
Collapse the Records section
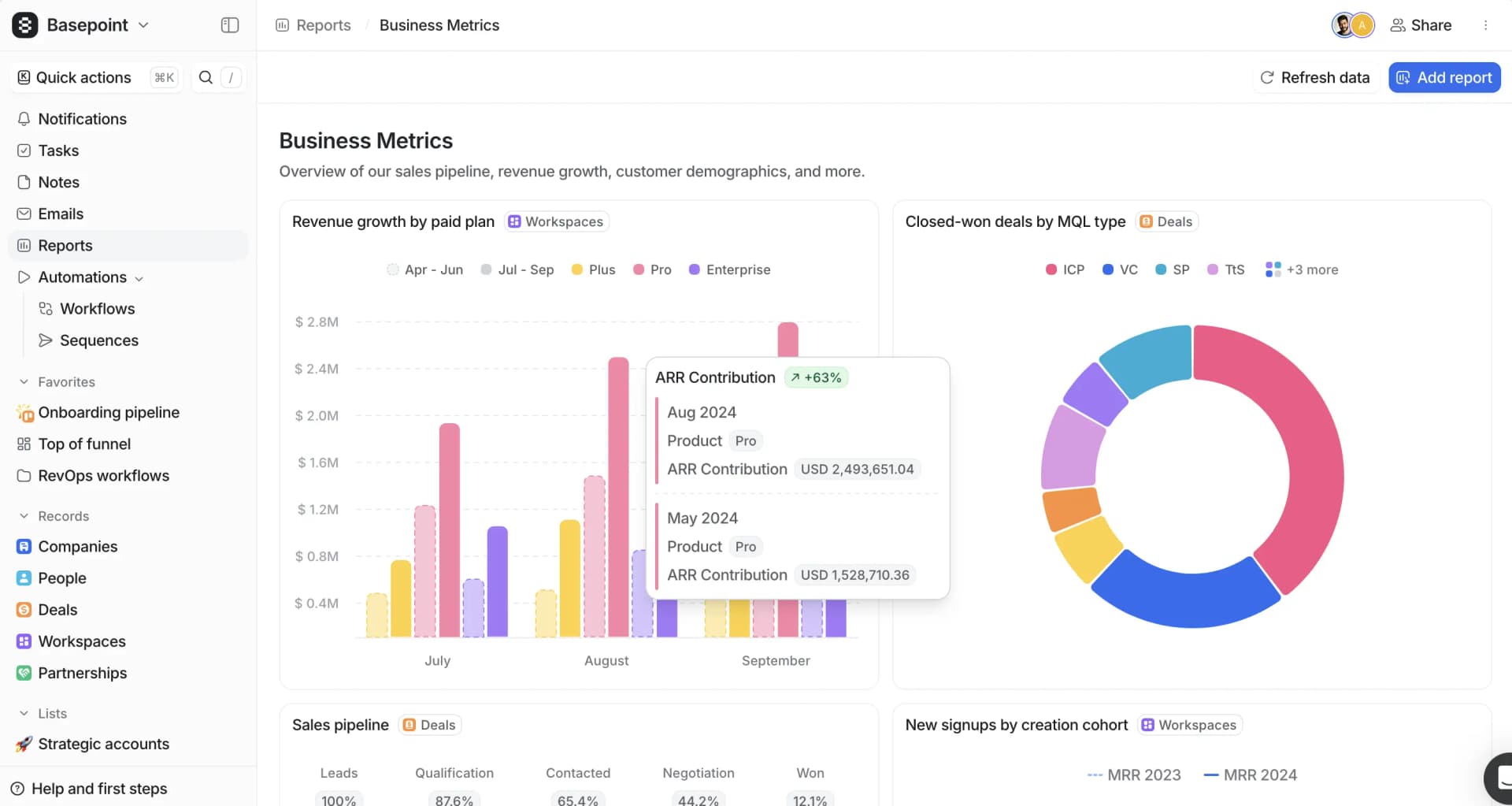[x=23, y=515]
